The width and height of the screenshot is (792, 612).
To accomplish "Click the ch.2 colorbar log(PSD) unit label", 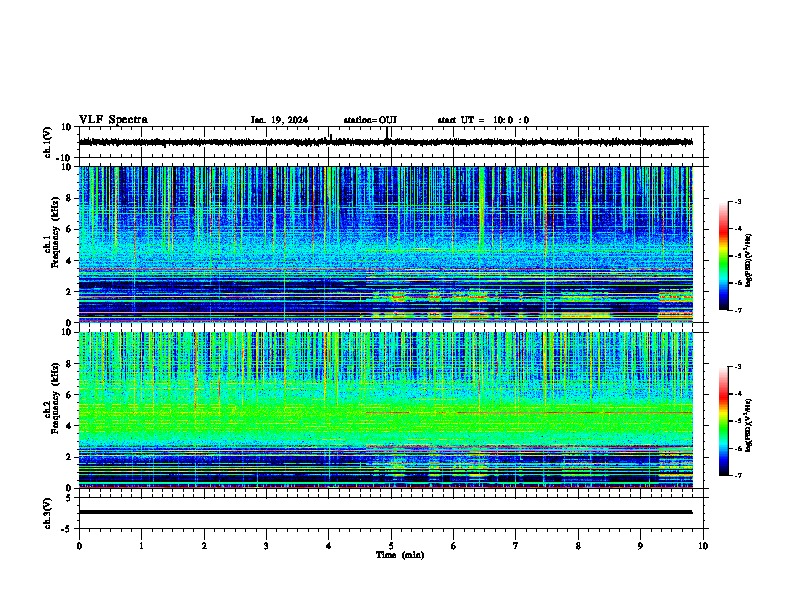I will (x=748, y=425).
